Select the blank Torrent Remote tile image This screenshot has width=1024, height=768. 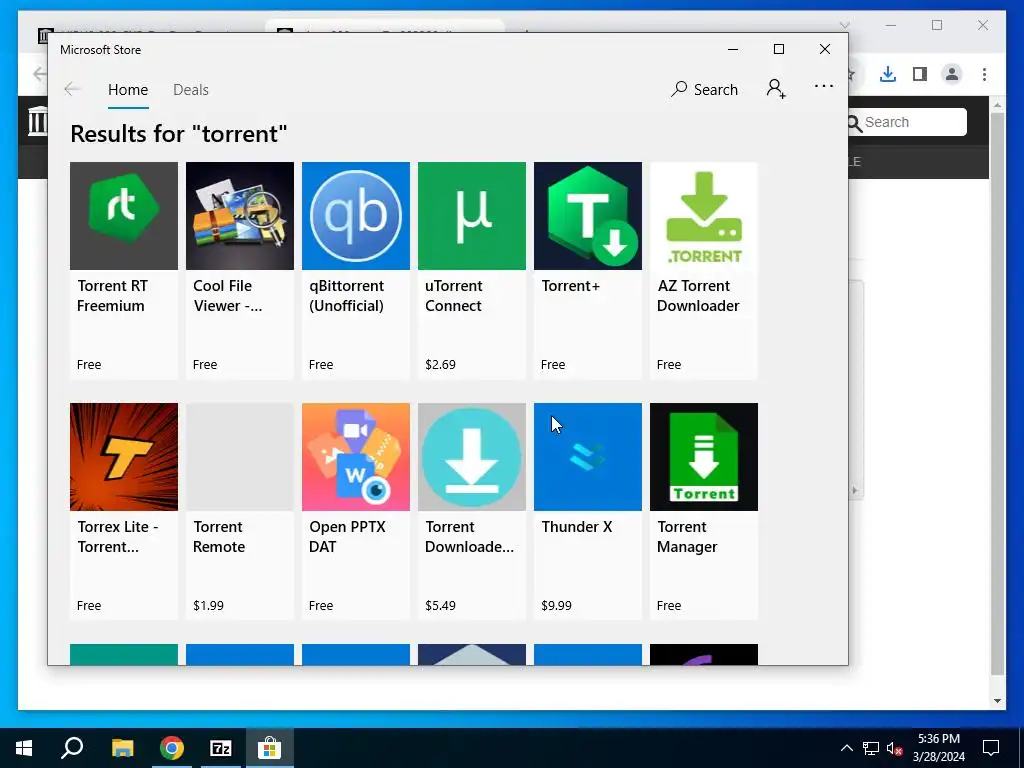[x=240, y=456]
